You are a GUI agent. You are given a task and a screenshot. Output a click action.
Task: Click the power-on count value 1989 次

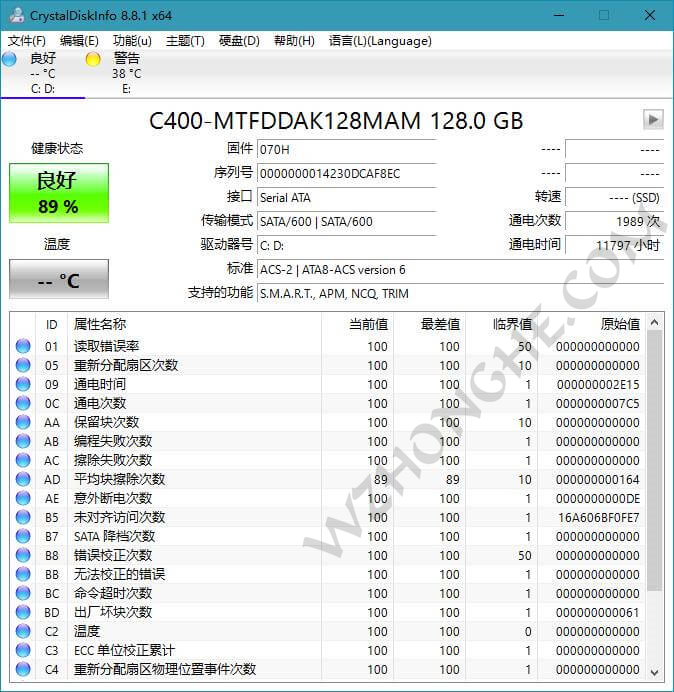pyautogui.click(x=614, y=221)
